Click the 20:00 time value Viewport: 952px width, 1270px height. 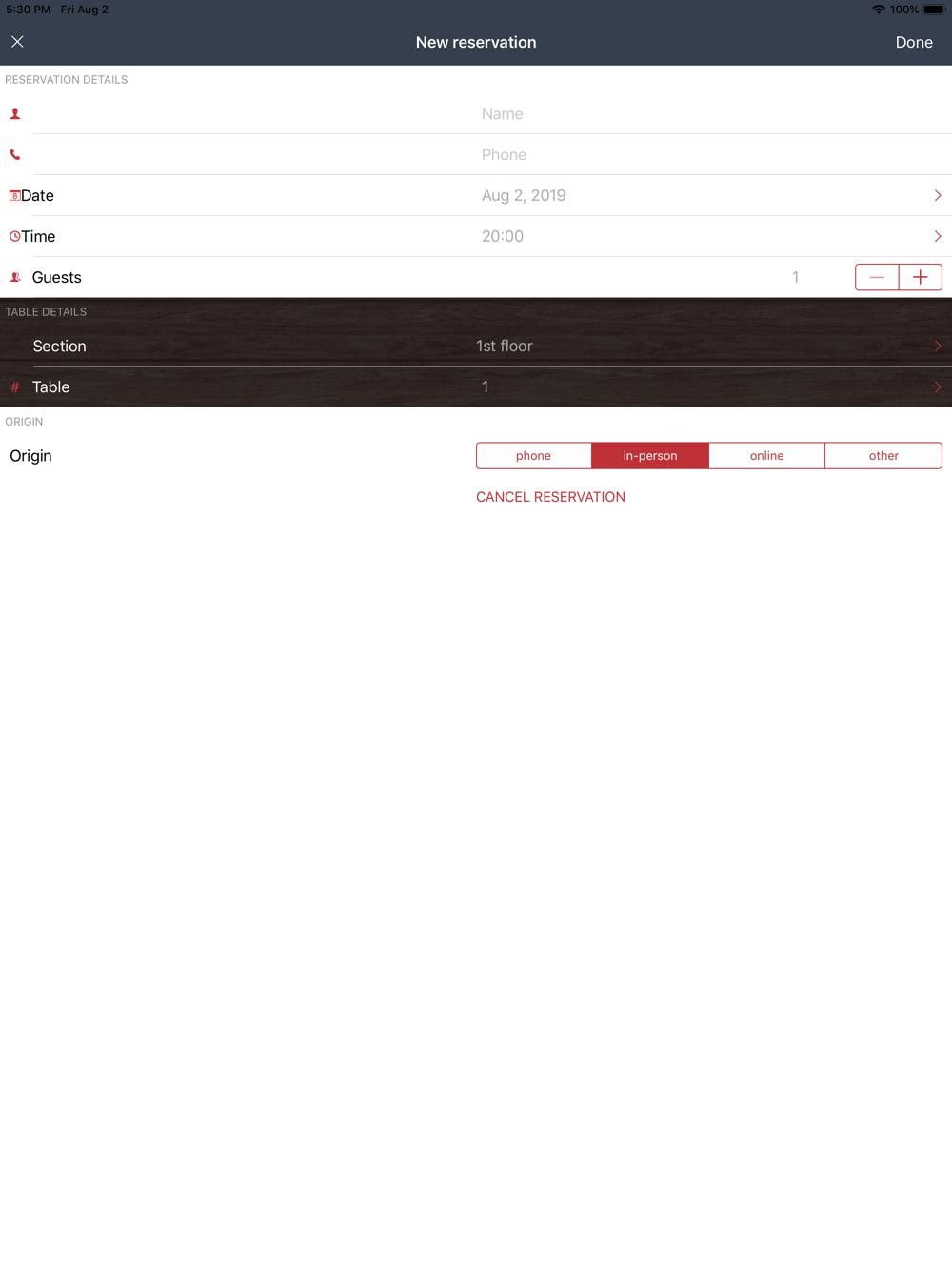(x=503, y=236)
